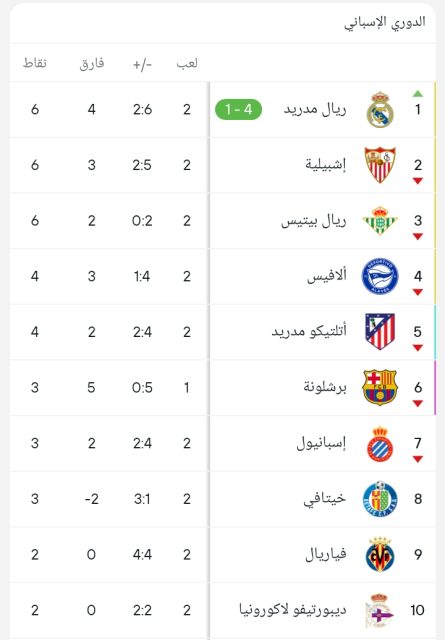This screenshot has width=445, height=640.
Task: Open the ريال مدريد team name link
Action: [x=315, y=109]
